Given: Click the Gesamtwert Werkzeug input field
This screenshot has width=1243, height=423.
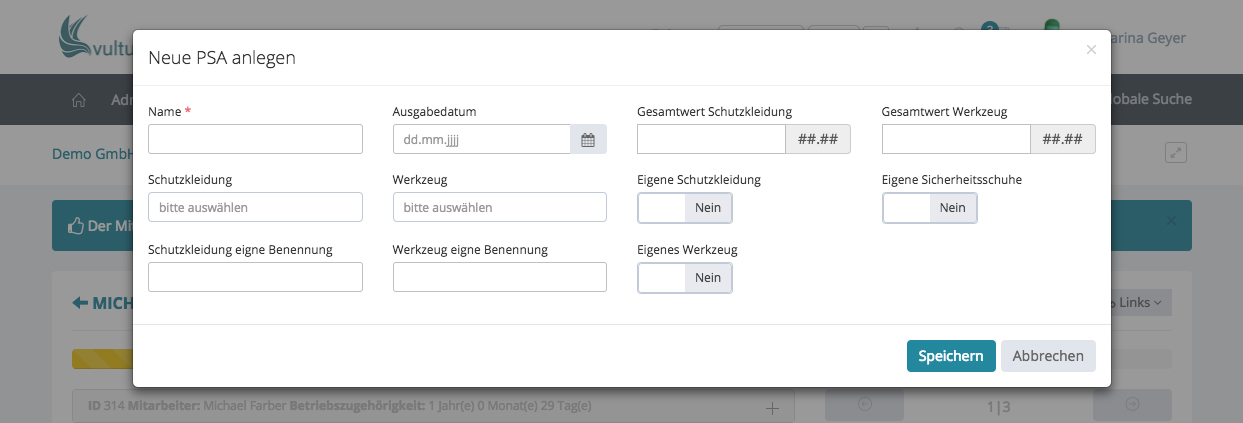Looking at the screenshot, I should coord(956,140).
